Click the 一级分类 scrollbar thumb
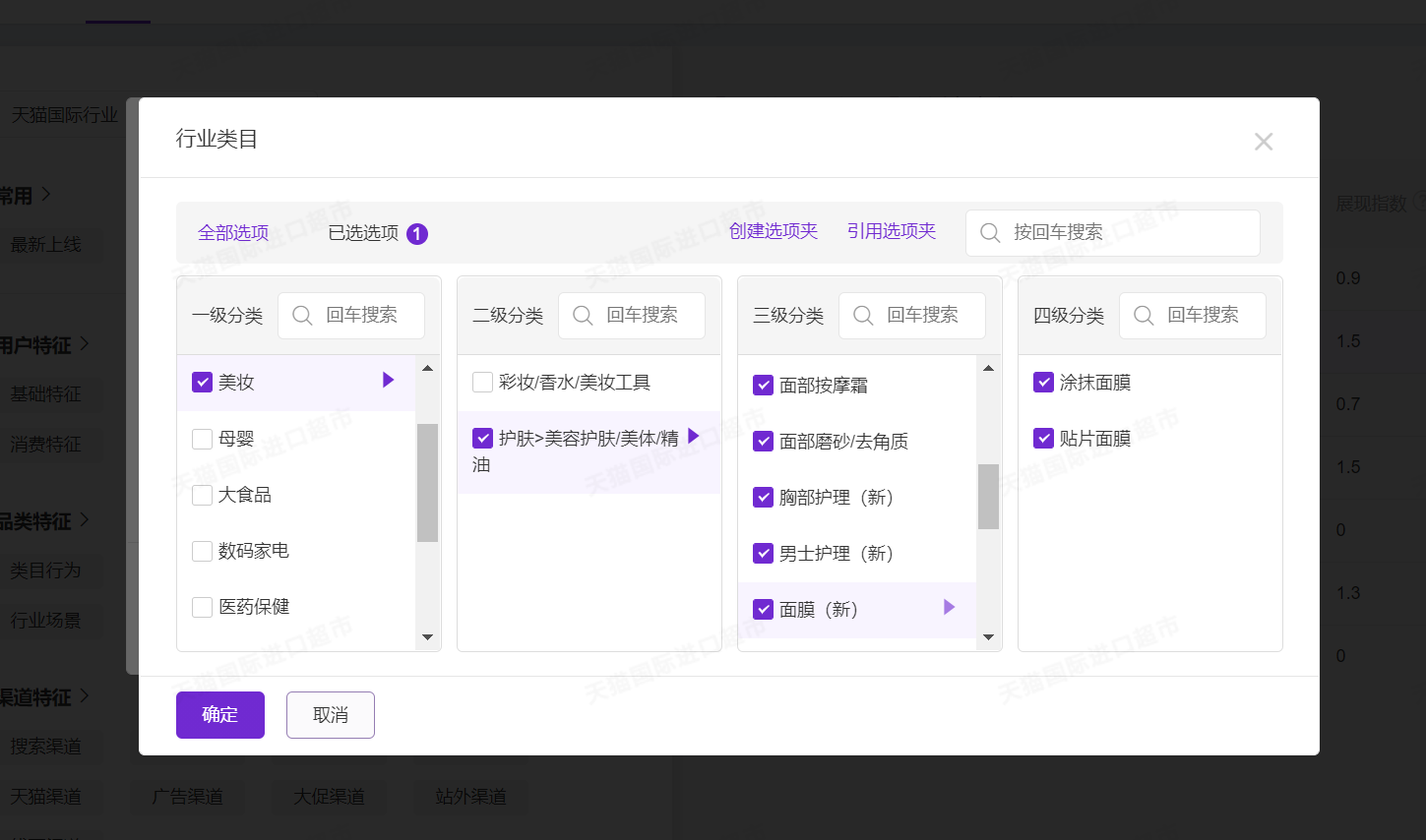 pyautogui.click(x=427, y=483)
